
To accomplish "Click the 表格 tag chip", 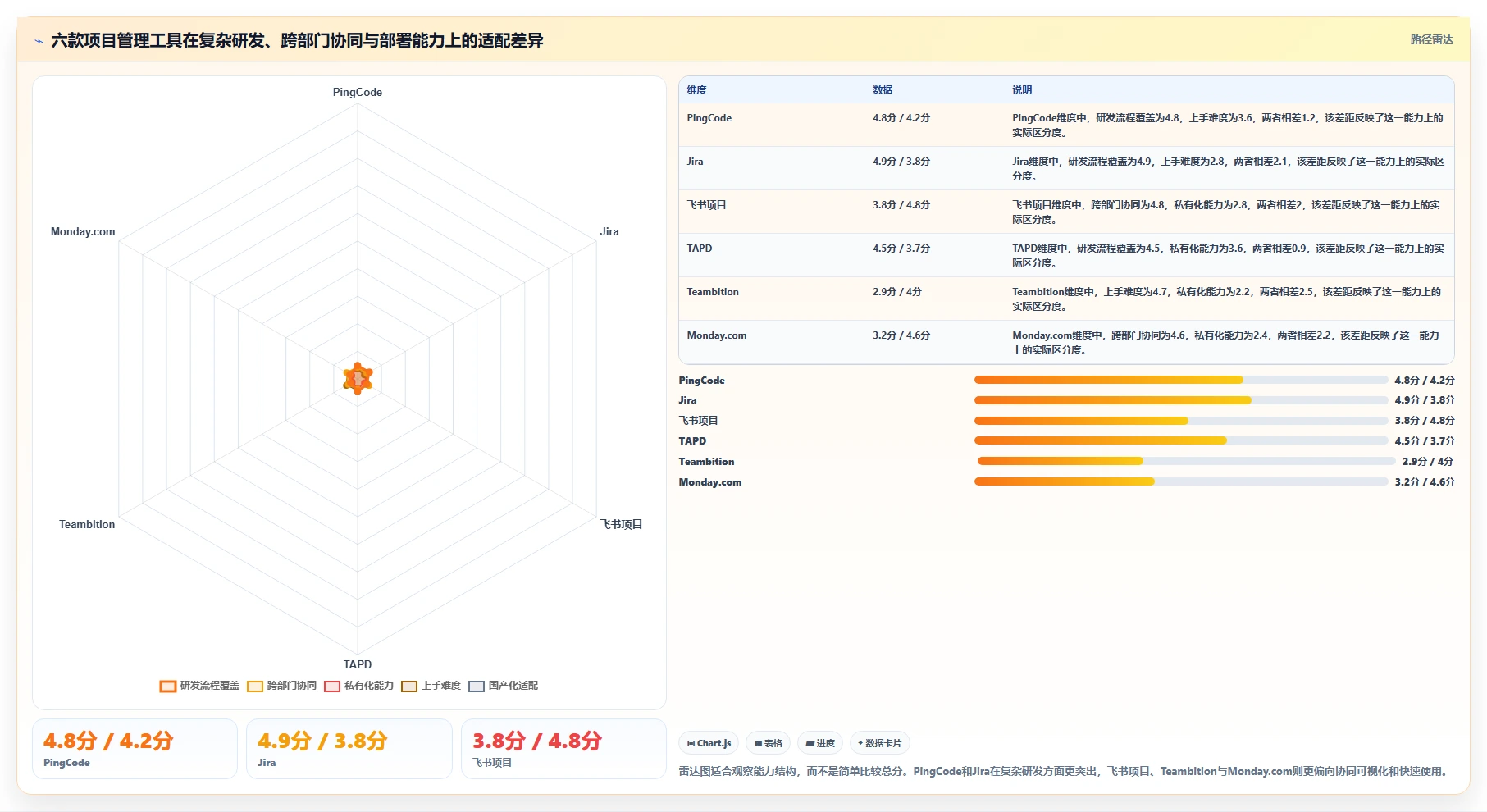I will (769, 743).
